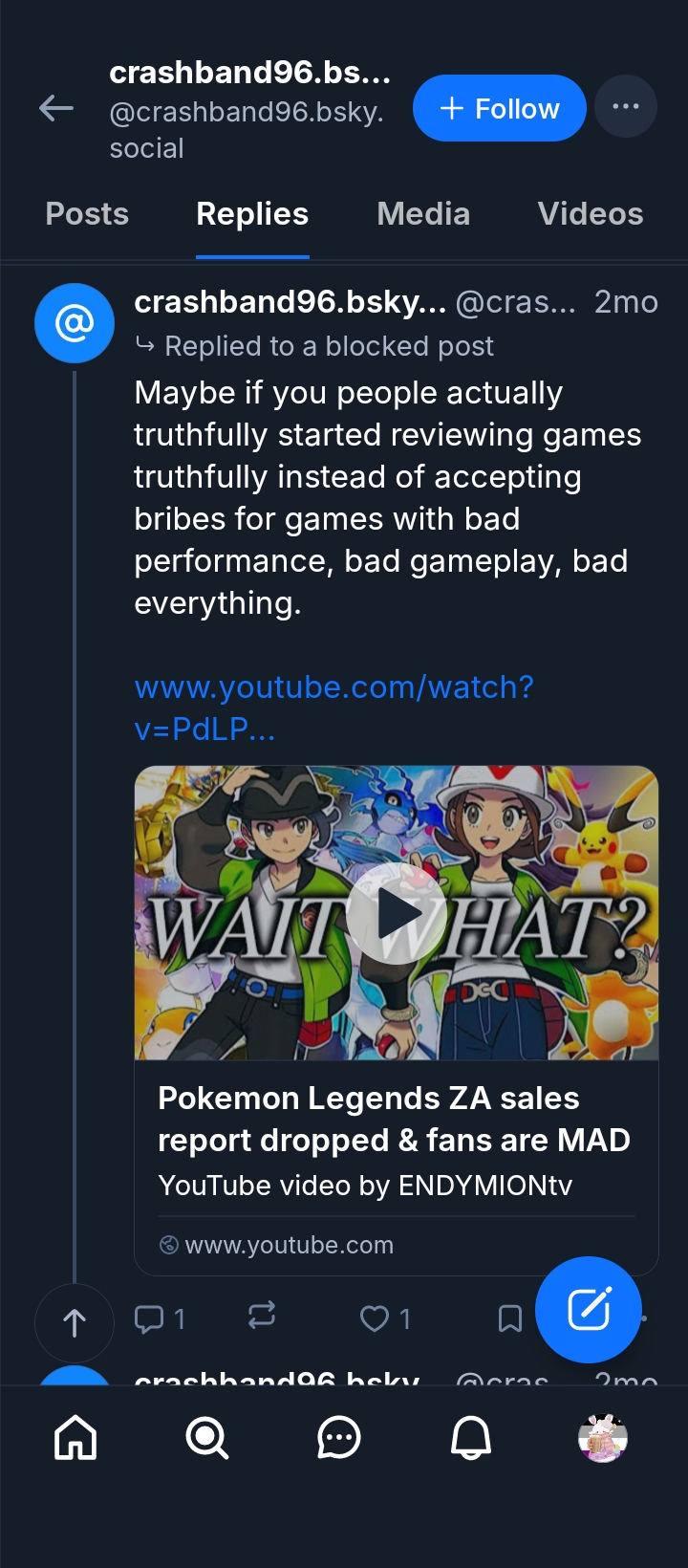Switch to the Videos tab
Screen dimensions: 688x1568
pos(591,214)
